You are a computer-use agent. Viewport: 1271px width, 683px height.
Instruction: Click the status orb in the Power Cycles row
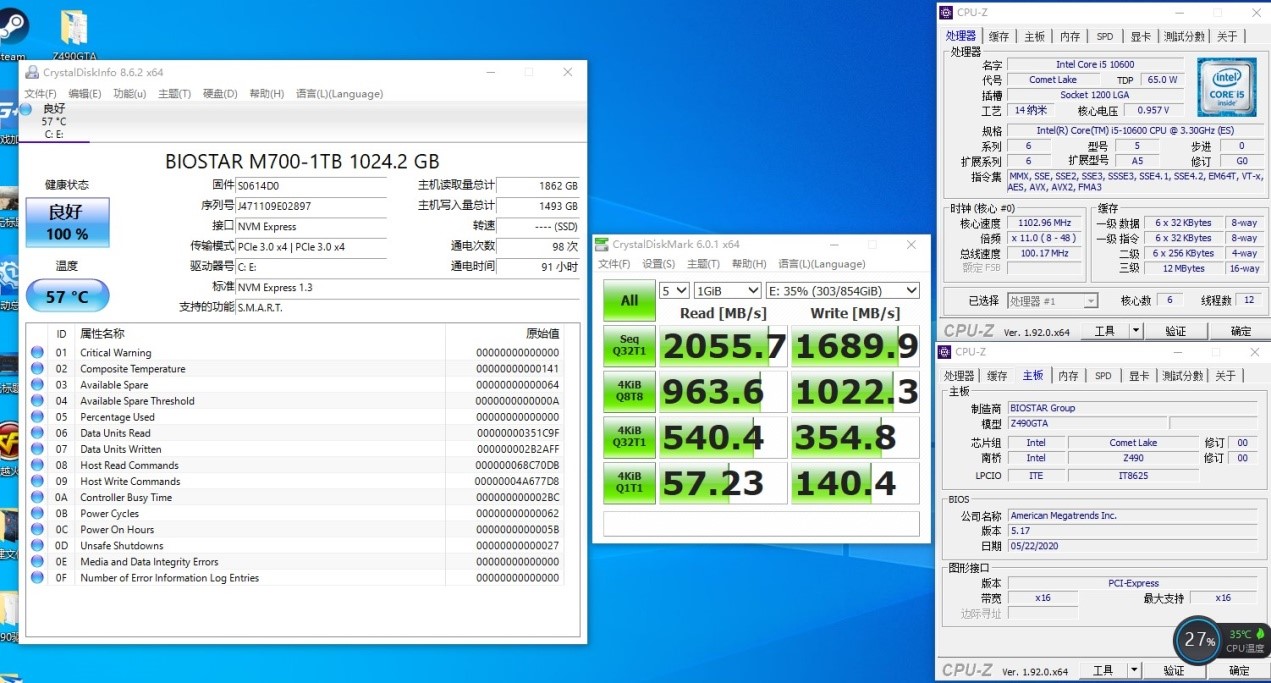tap(38, 513)
